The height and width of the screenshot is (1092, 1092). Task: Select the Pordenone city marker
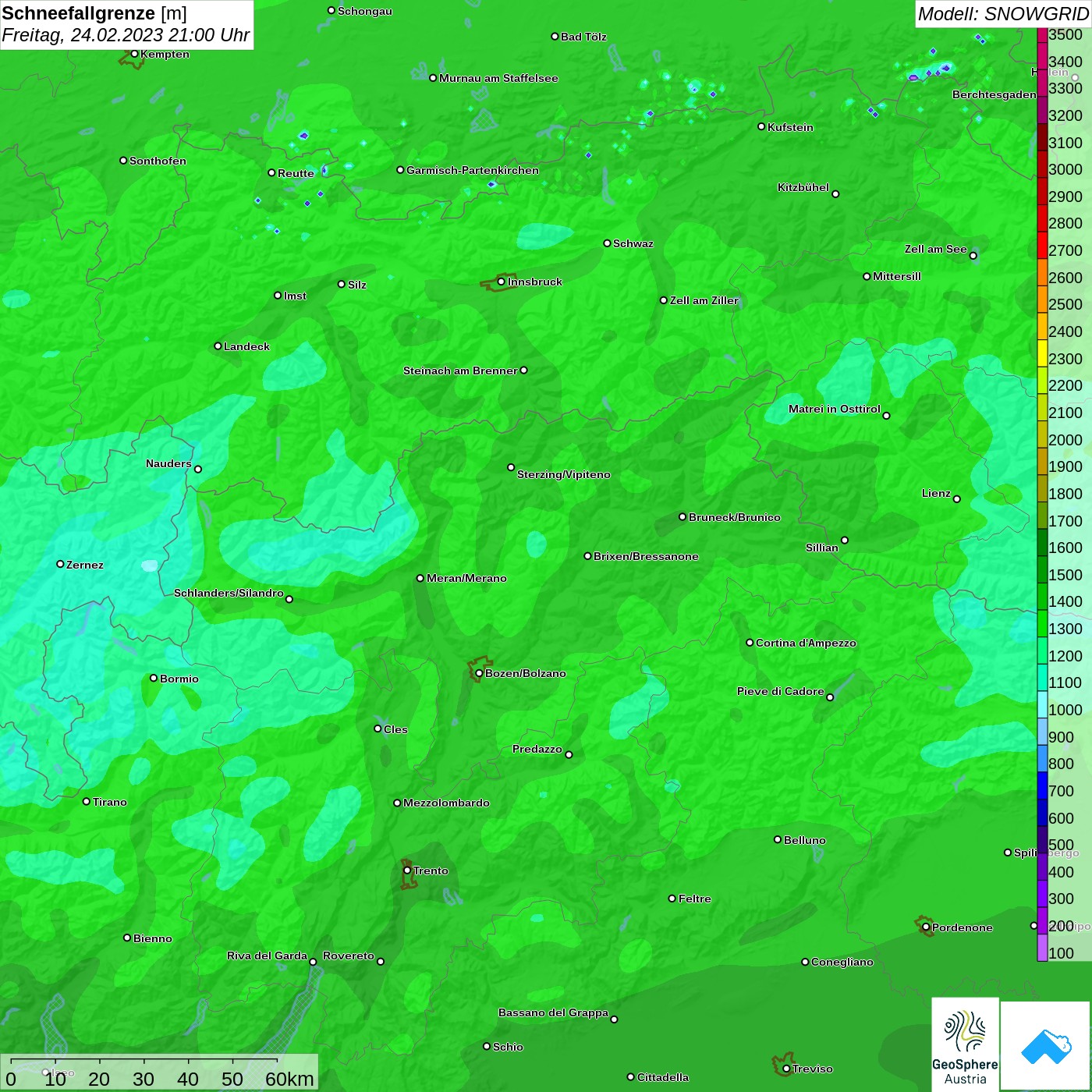[926, 927]
